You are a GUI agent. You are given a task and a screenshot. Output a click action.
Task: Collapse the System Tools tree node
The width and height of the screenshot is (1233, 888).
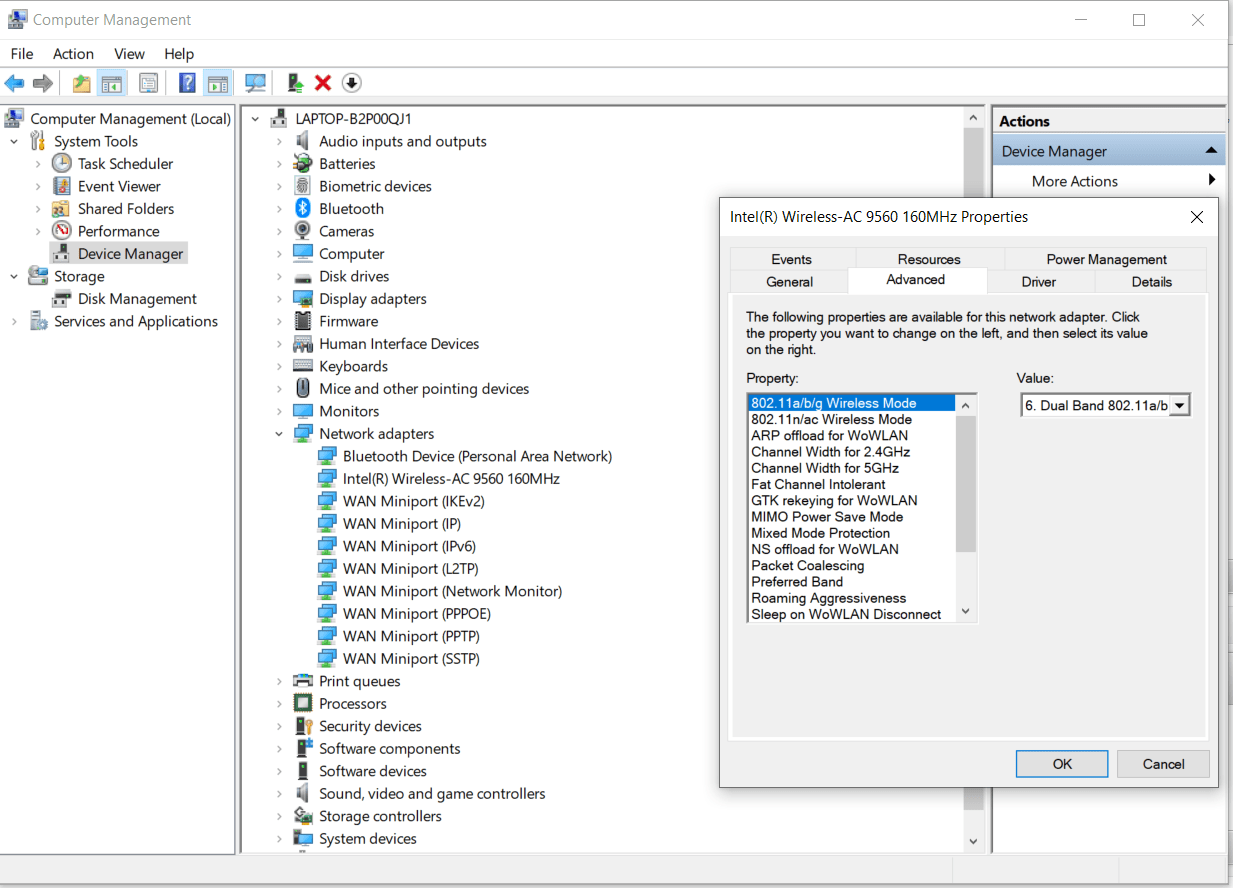(15, 141)
